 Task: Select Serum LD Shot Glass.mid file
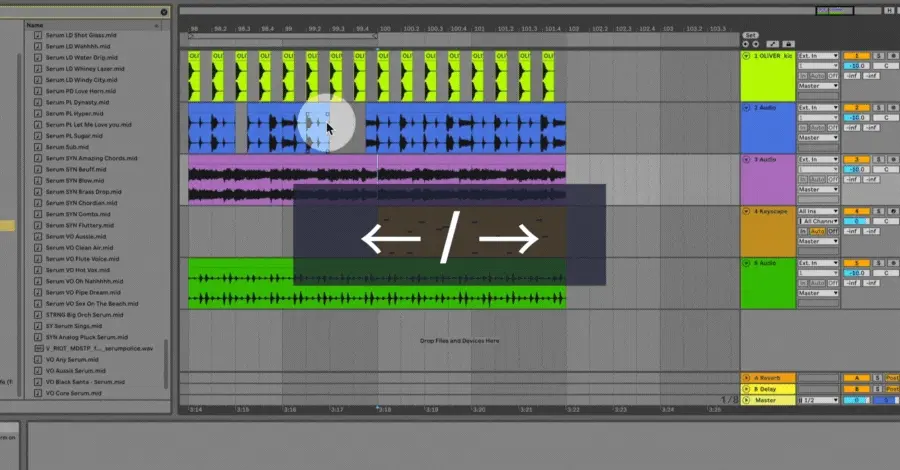point(81,35)
